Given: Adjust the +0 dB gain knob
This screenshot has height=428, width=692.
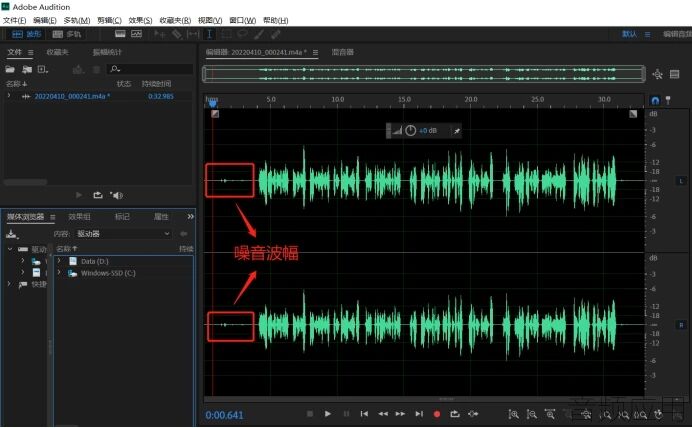Looking at the screenshot, I should click(410, 131).
